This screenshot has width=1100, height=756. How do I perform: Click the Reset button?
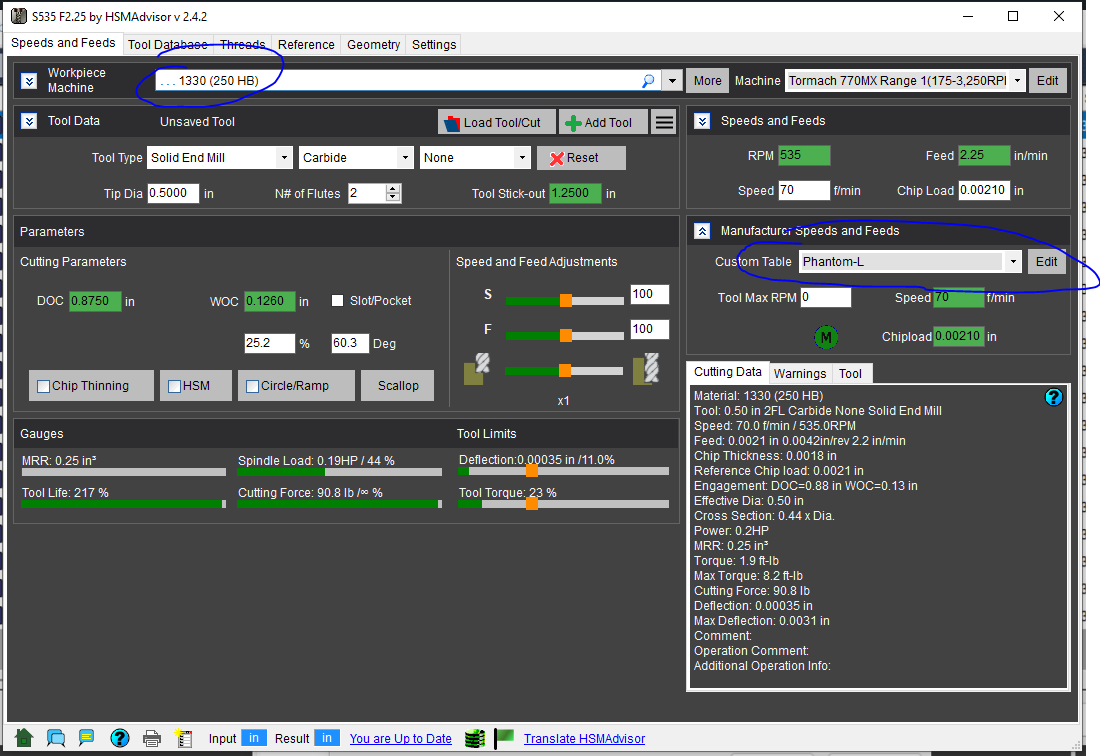click(581, 158)
